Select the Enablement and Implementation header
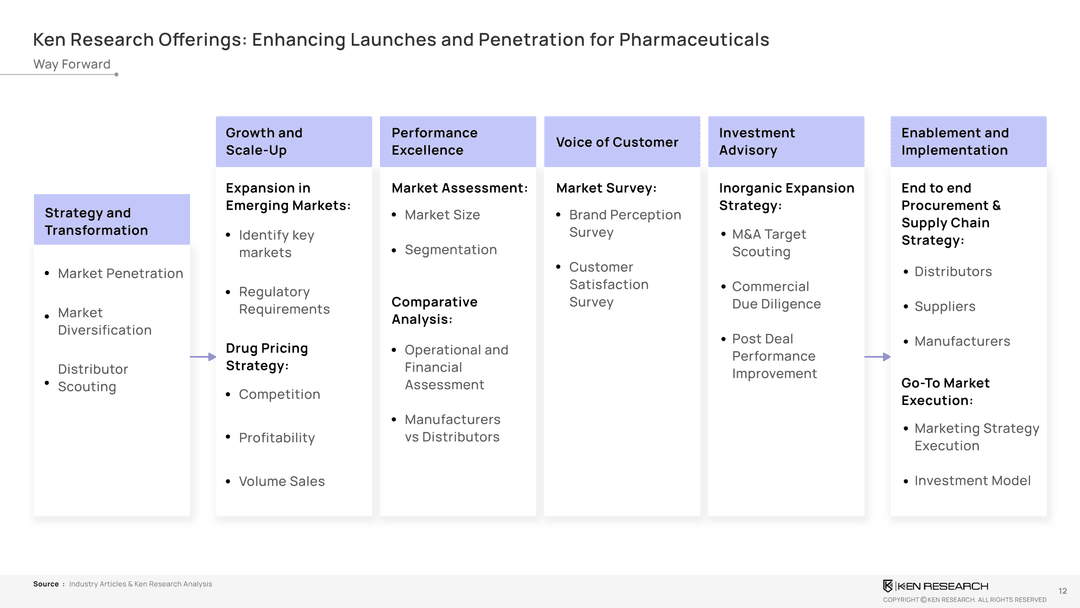This screenshot has width=1080, height=608. tap(967, 142)
